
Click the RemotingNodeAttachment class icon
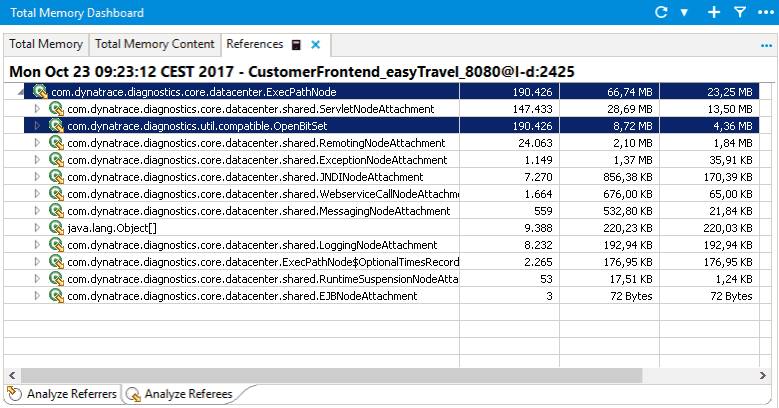click(56, 143)
